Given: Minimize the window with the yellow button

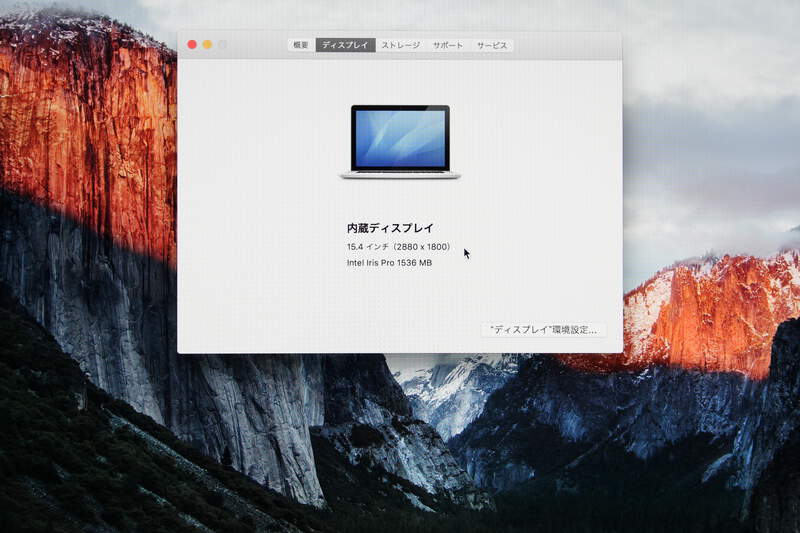Looking at the screenshot, I should 207,44.
